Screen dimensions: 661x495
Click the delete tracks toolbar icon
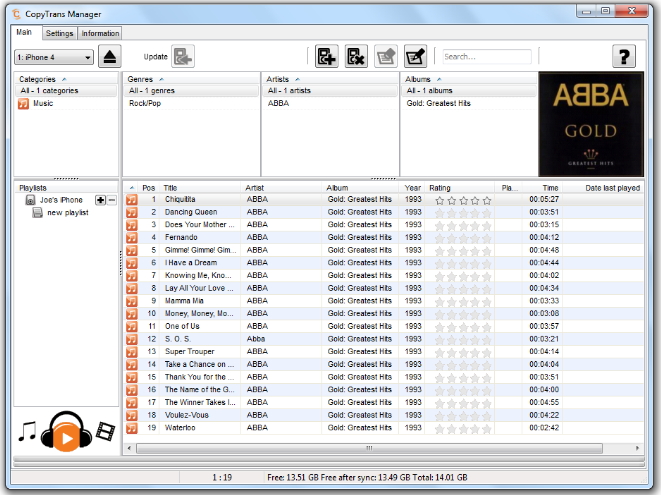click(356, 57)
